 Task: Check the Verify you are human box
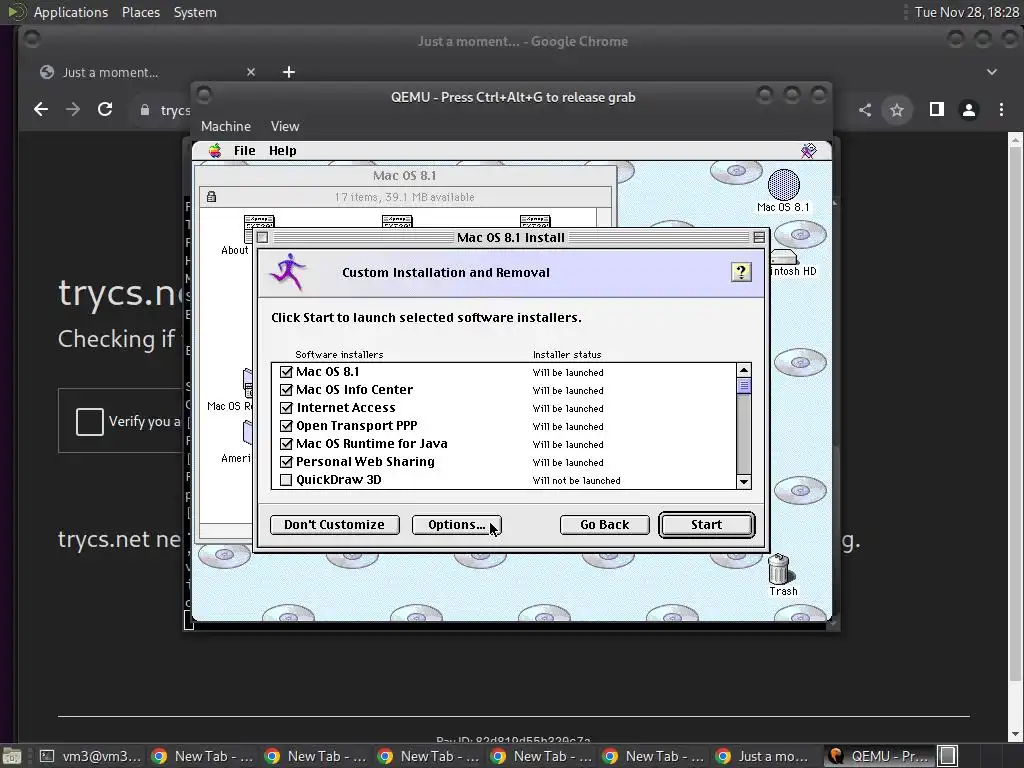click(x=89, y=421)
